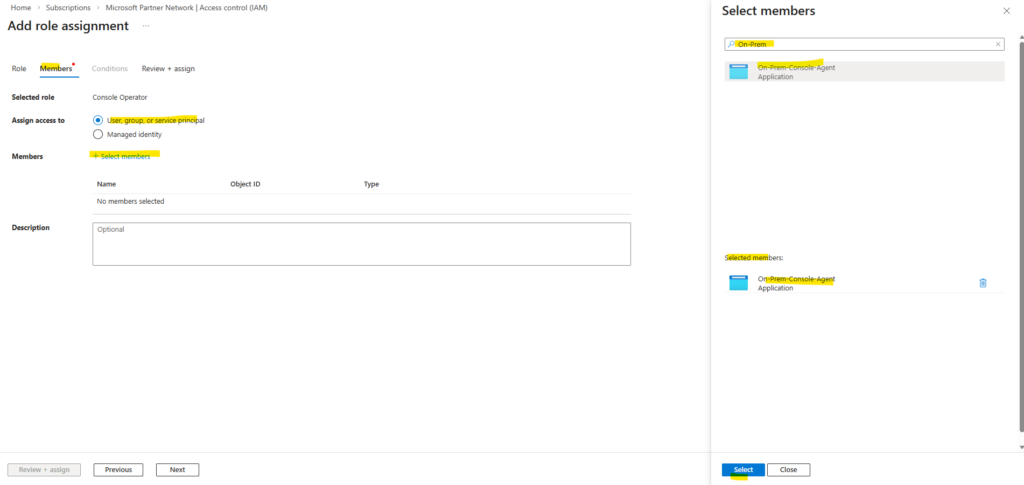Screen dimensions: 1024x485
Task: Clear the member search box text
Action: pos(997,44)
